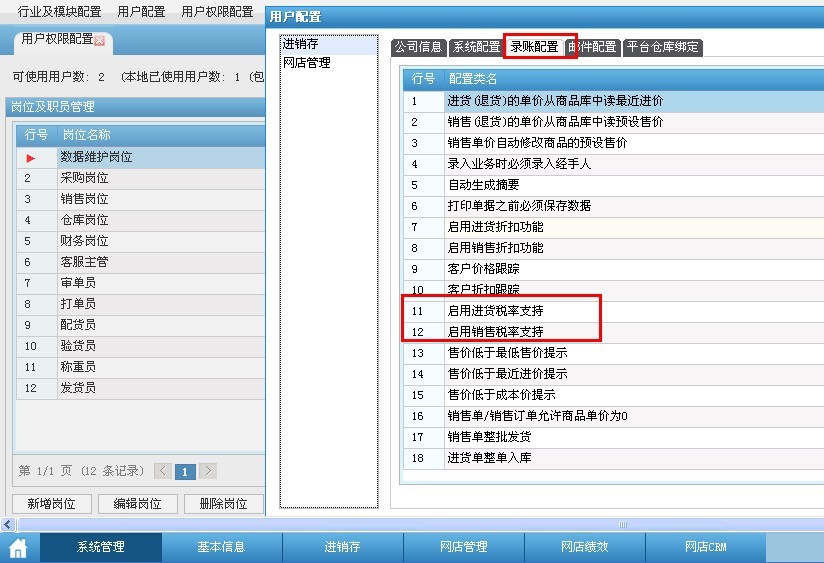Viewport: 824px width, 563px height.
Task: Open 网店绩效 in bottom navigation
Action: [584, 547]
